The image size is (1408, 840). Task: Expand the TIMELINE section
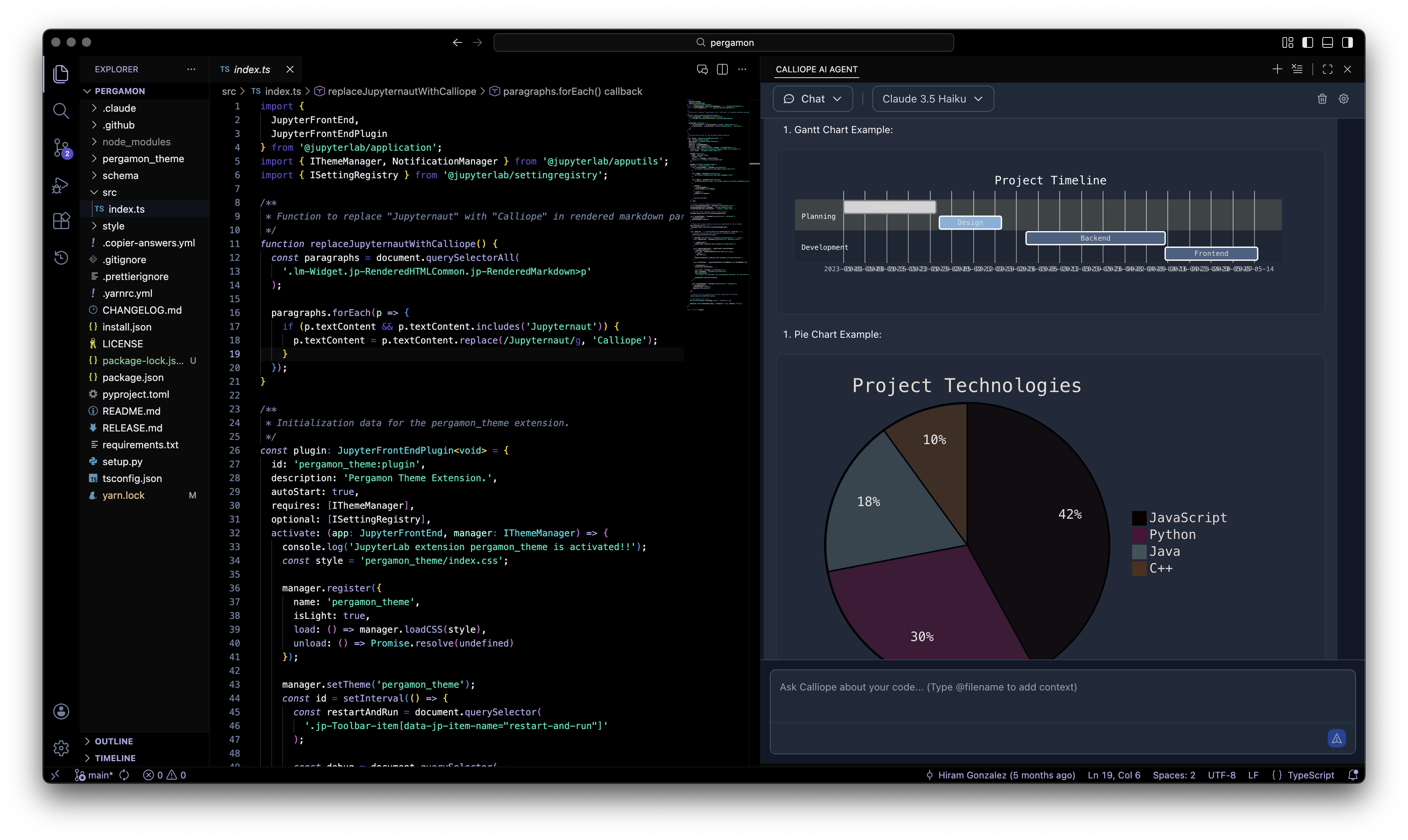145,758
